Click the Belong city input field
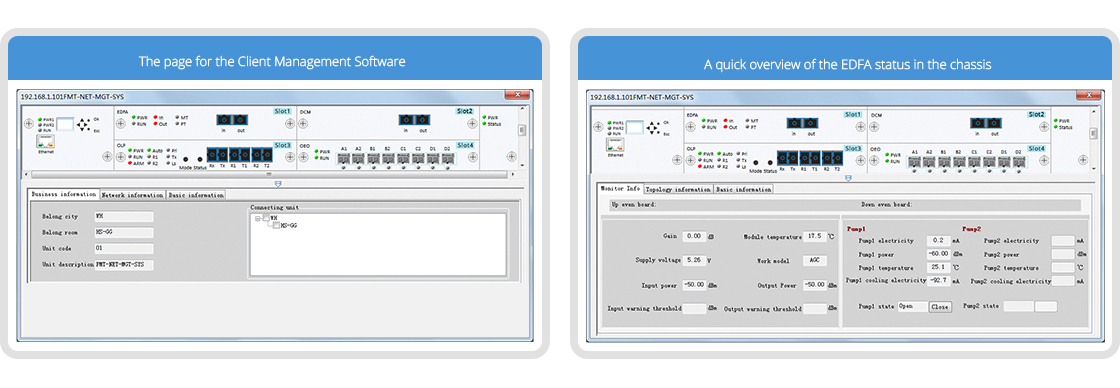Screen dimensions: 1120x388 pyautogui.click(x=124, y=217)
